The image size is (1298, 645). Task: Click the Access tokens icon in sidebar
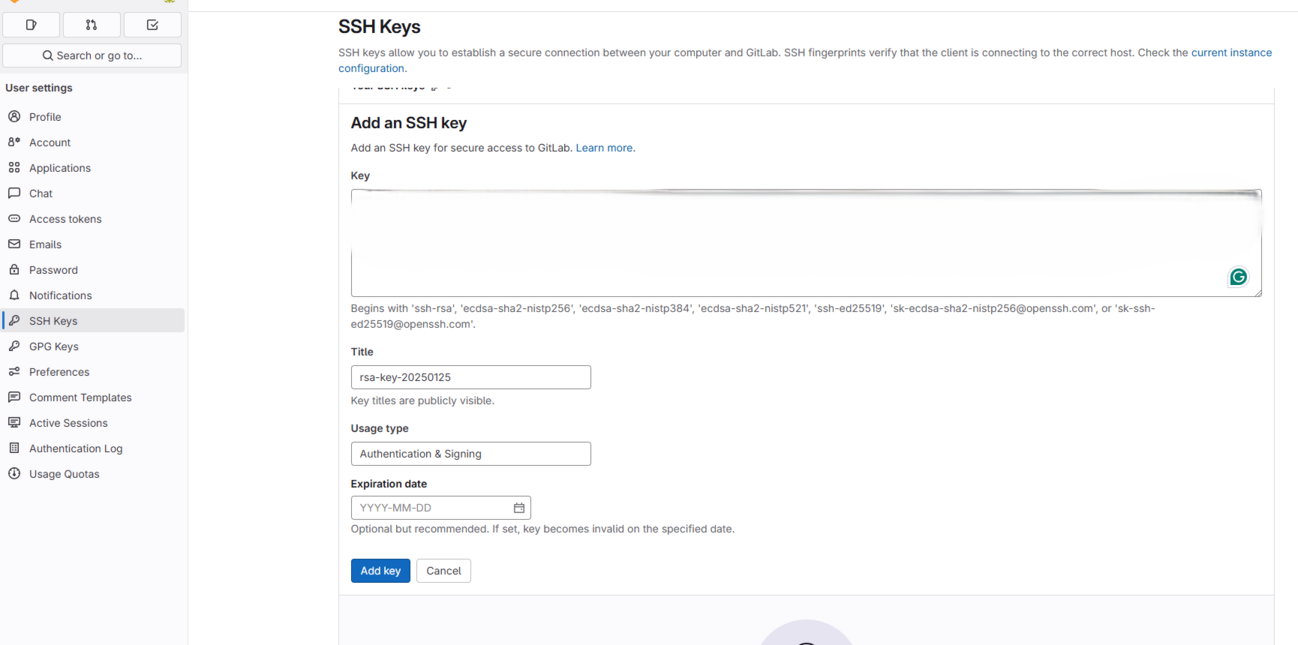point(14,219)
